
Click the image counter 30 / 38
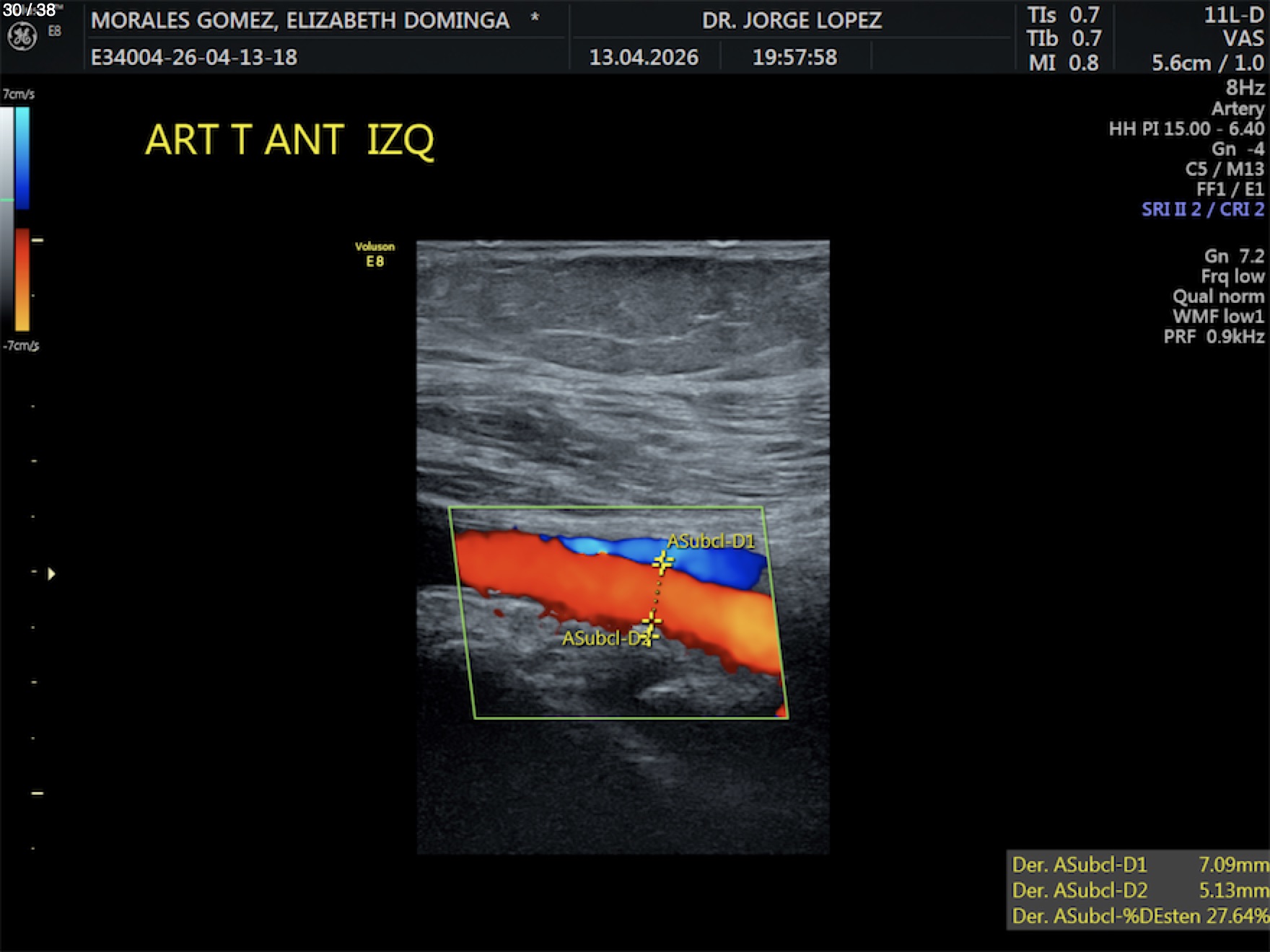coord(29,10)
